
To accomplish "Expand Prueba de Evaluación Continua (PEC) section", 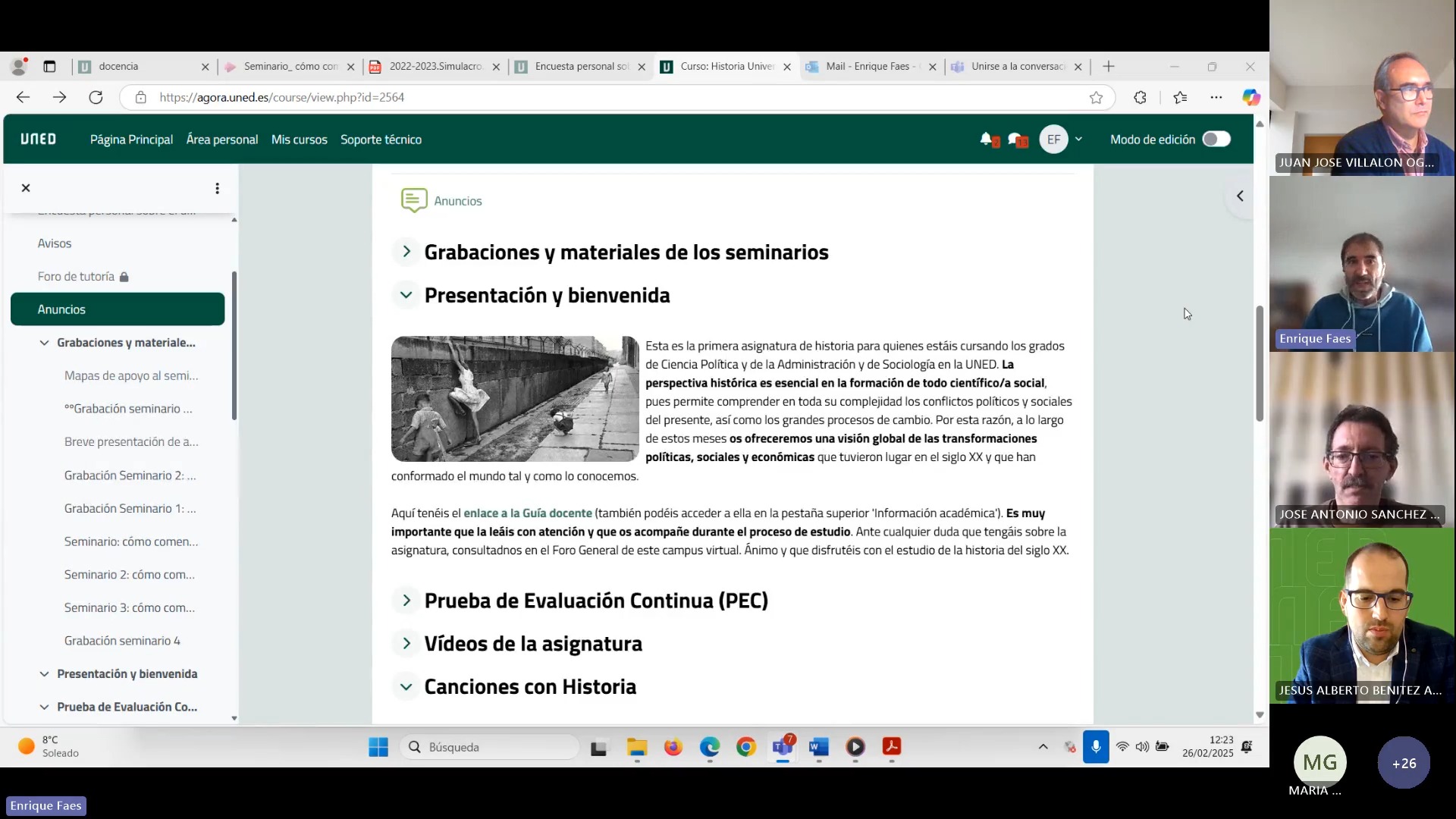I will (406, 601).
